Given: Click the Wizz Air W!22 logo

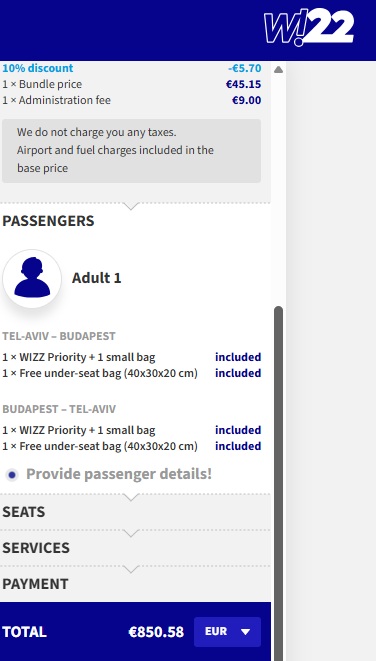Looking at the screenshot, I should point(309,28).
